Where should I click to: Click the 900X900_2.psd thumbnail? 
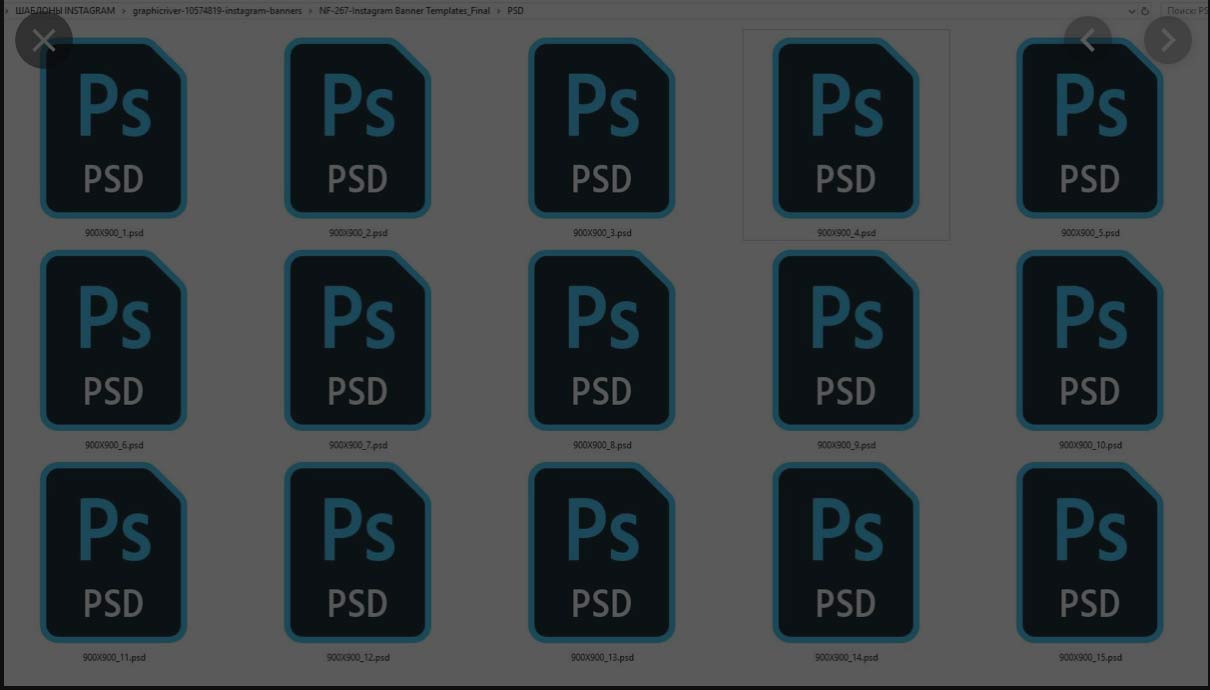(357, 128)
